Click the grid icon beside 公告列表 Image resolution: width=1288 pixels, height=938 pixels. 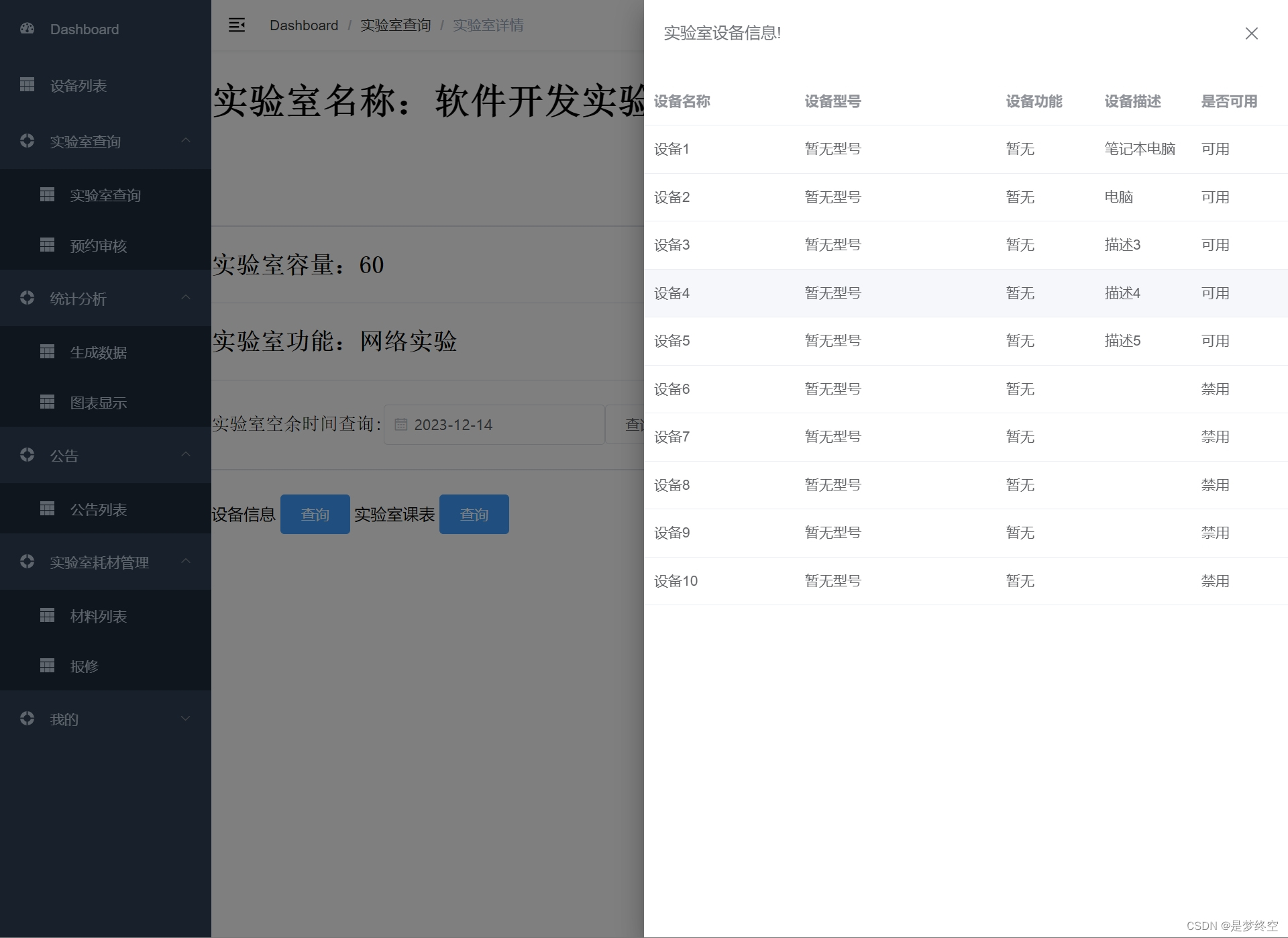tap(48, 509)
